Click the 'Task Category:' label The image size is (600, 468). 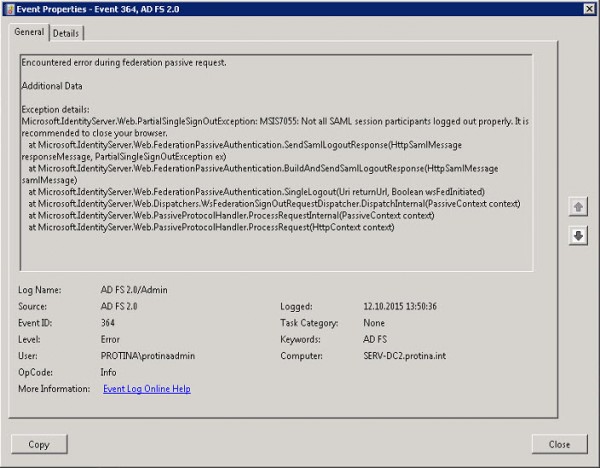click(x=309, y=323)
